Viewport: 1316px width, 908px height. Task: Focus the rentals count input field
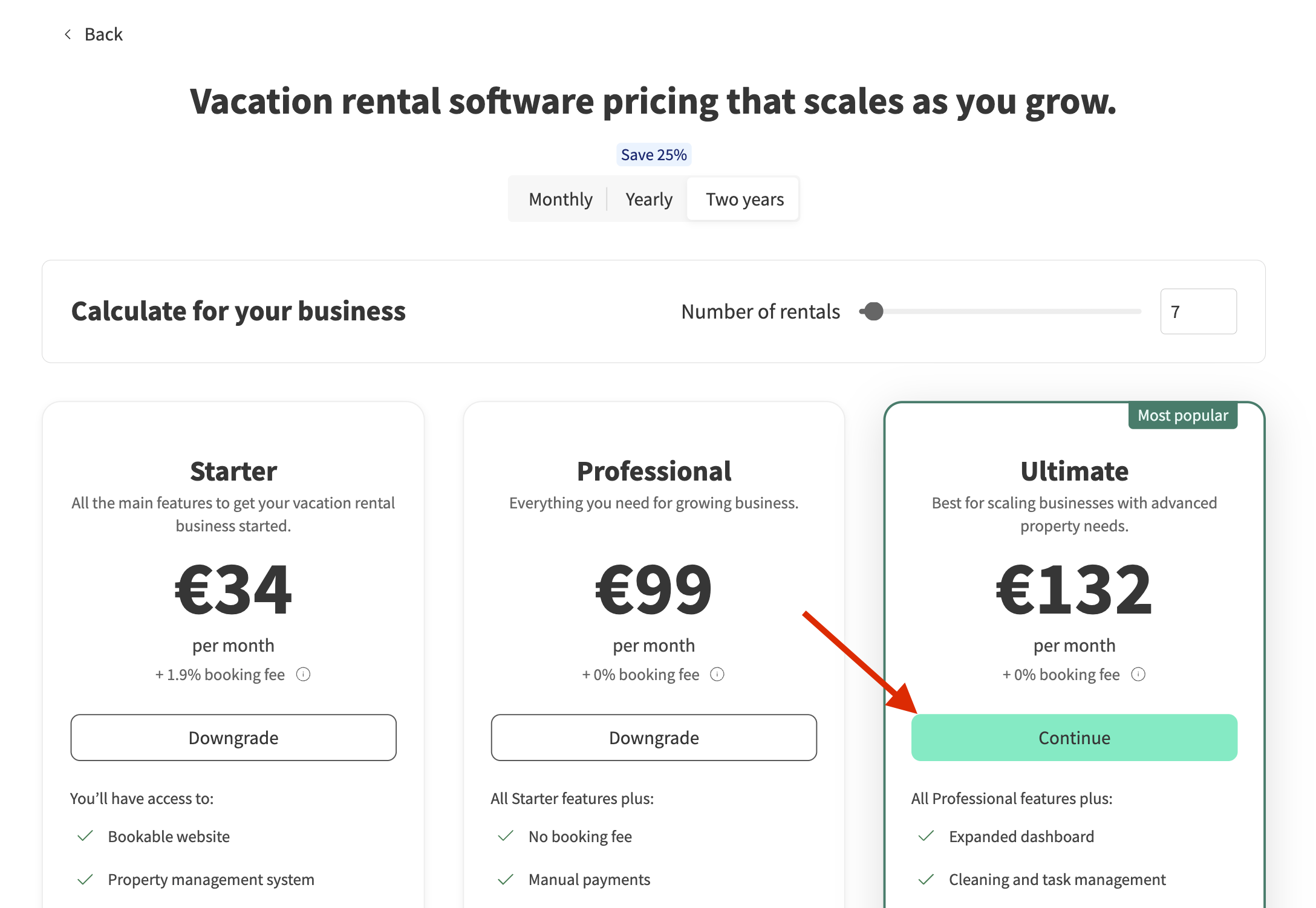(1198, 311)
